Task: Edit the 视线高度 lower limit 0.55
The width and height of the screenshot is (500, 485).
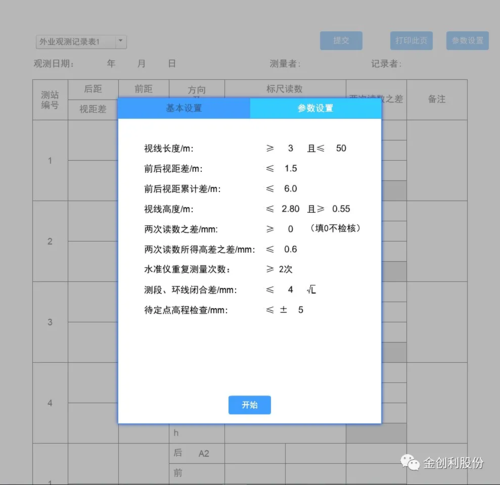Action: tap(341, 209)
